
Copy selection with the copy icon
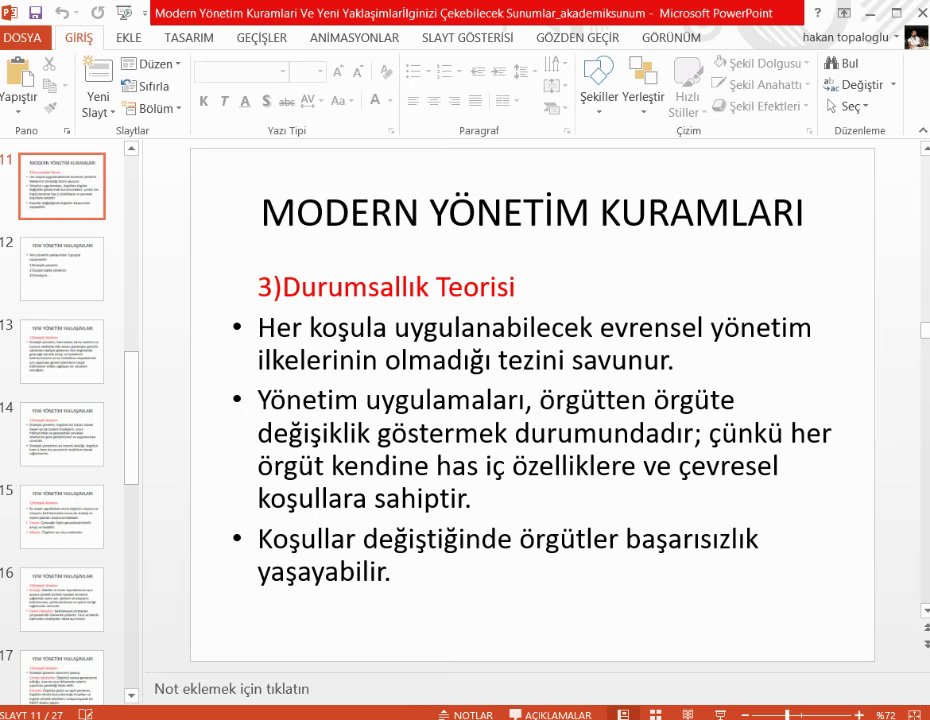[50, 86]
